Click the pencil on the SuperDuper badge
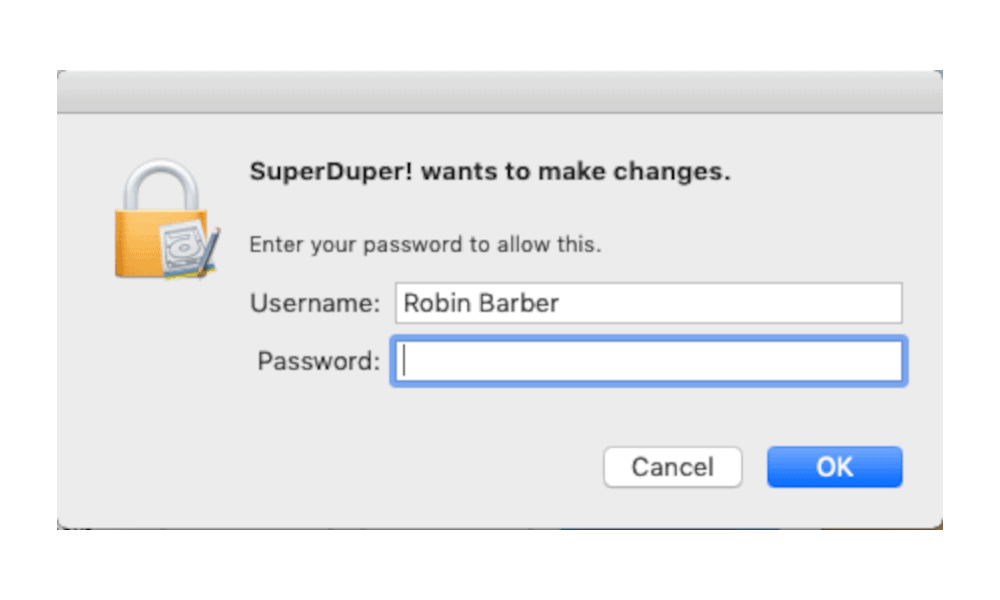The height and width of the screenshot is (600, 1000). [209, 252]
